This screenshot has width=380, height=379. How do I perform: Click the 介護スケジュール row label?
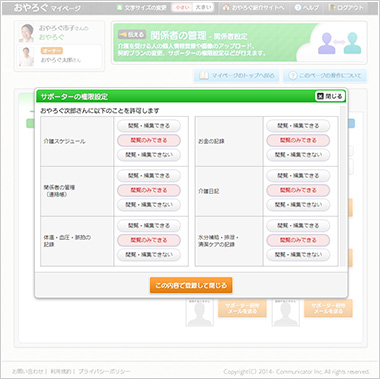[65, 141]
